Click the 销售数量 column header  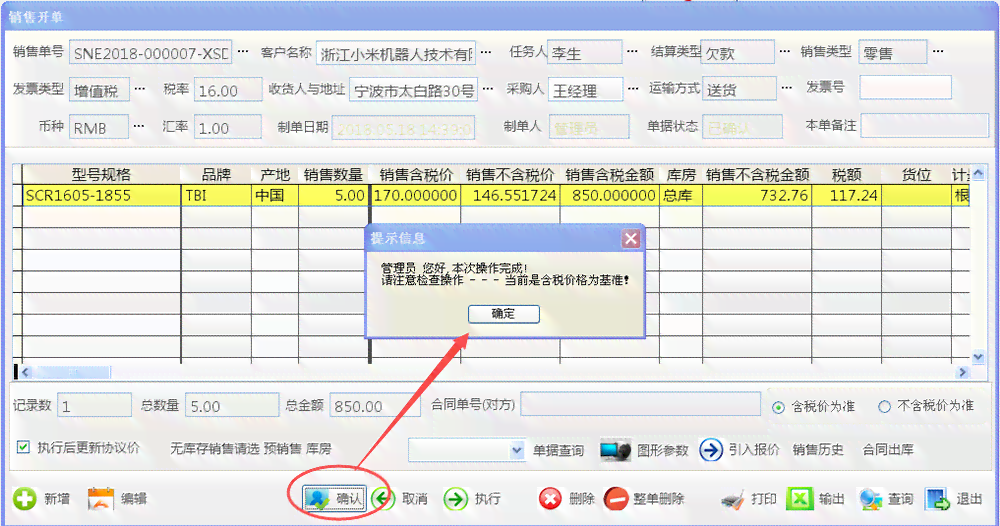[x=334, y=174]
